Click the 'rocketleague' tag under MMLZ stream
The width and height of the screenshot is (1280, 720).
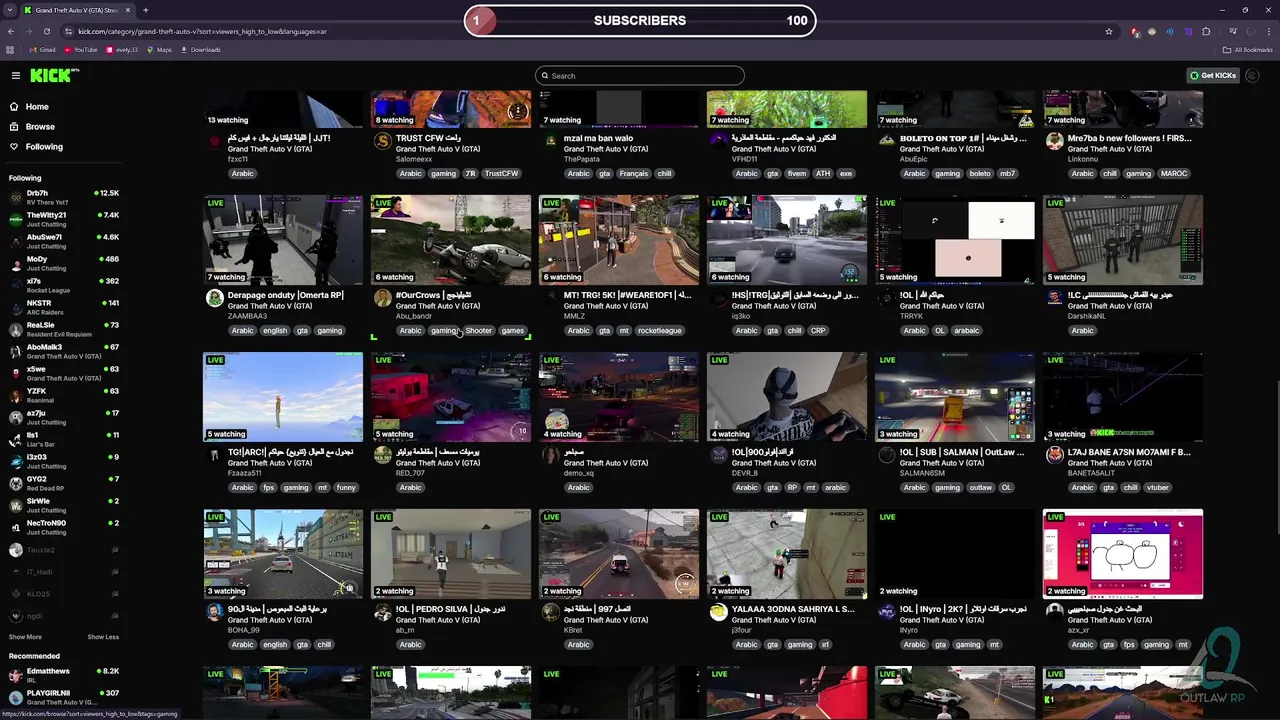(x=660, y=331)
